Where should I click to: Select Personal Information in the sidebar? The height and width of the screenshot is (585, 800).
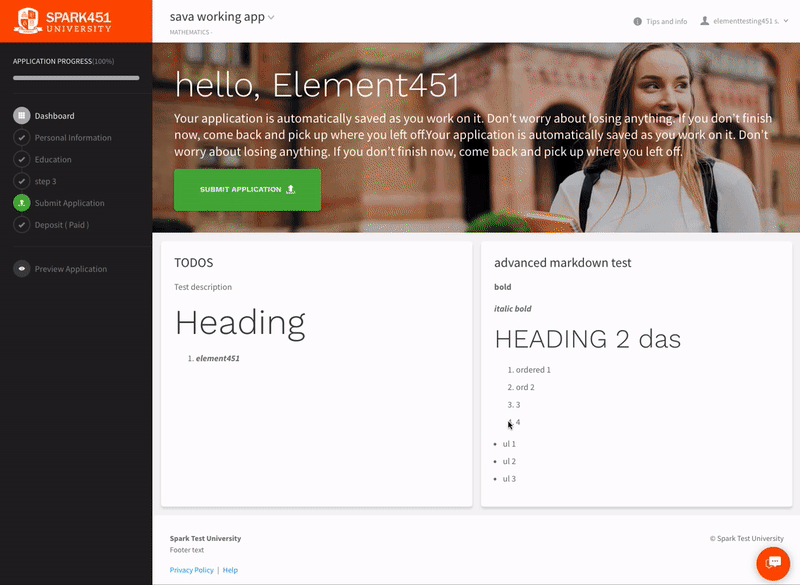pos(74,137)
